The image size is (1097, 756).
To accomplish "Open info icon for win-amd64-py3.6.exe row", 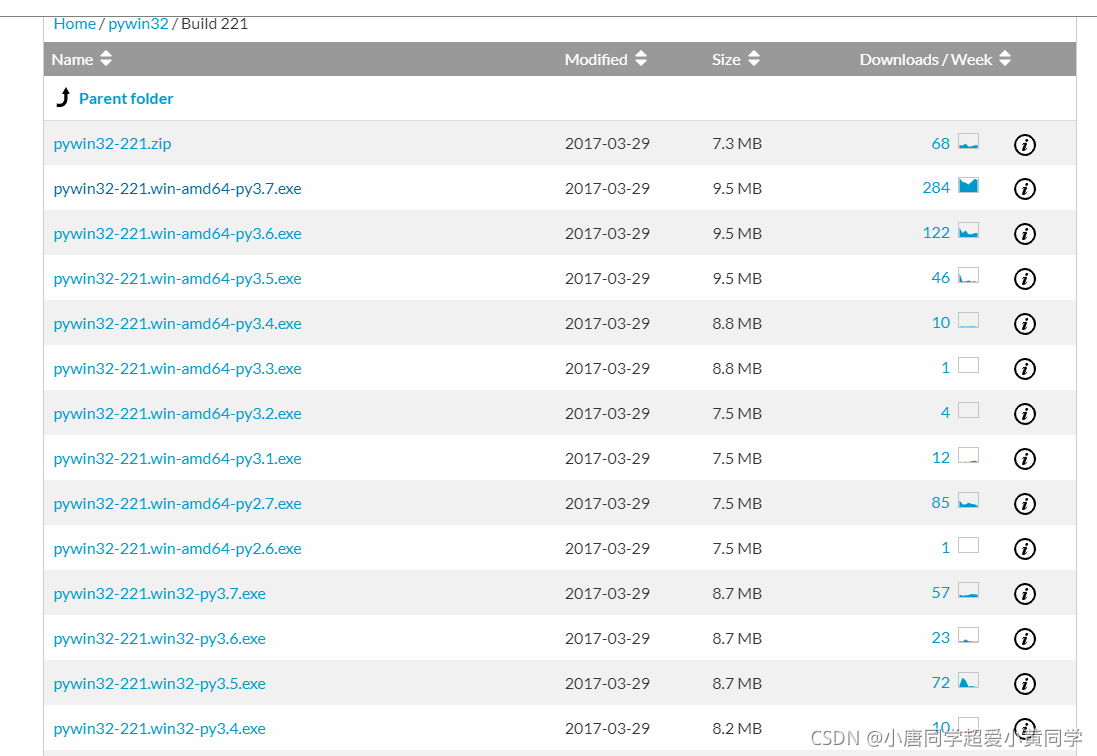I will coord(1024,234).
